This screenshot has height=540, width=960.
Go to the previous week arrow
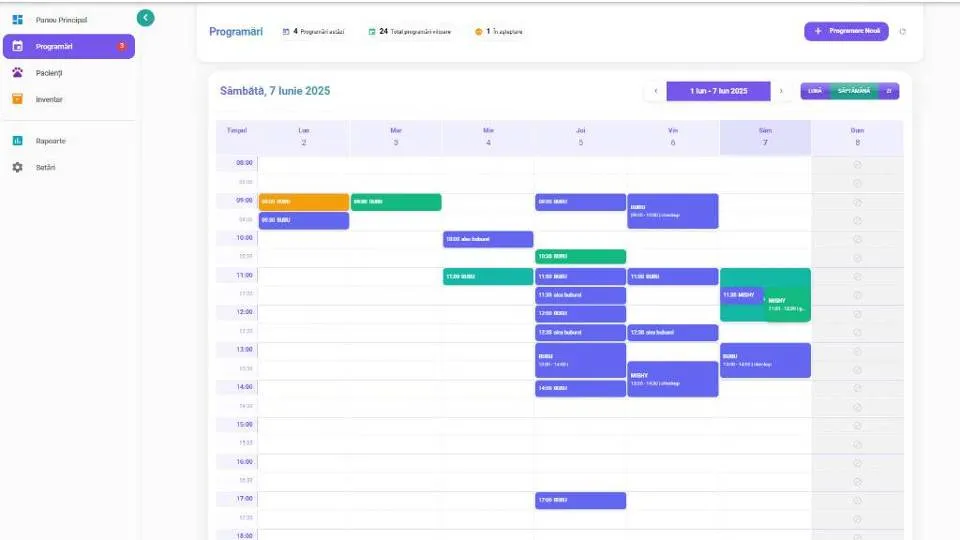coord(656,91)
